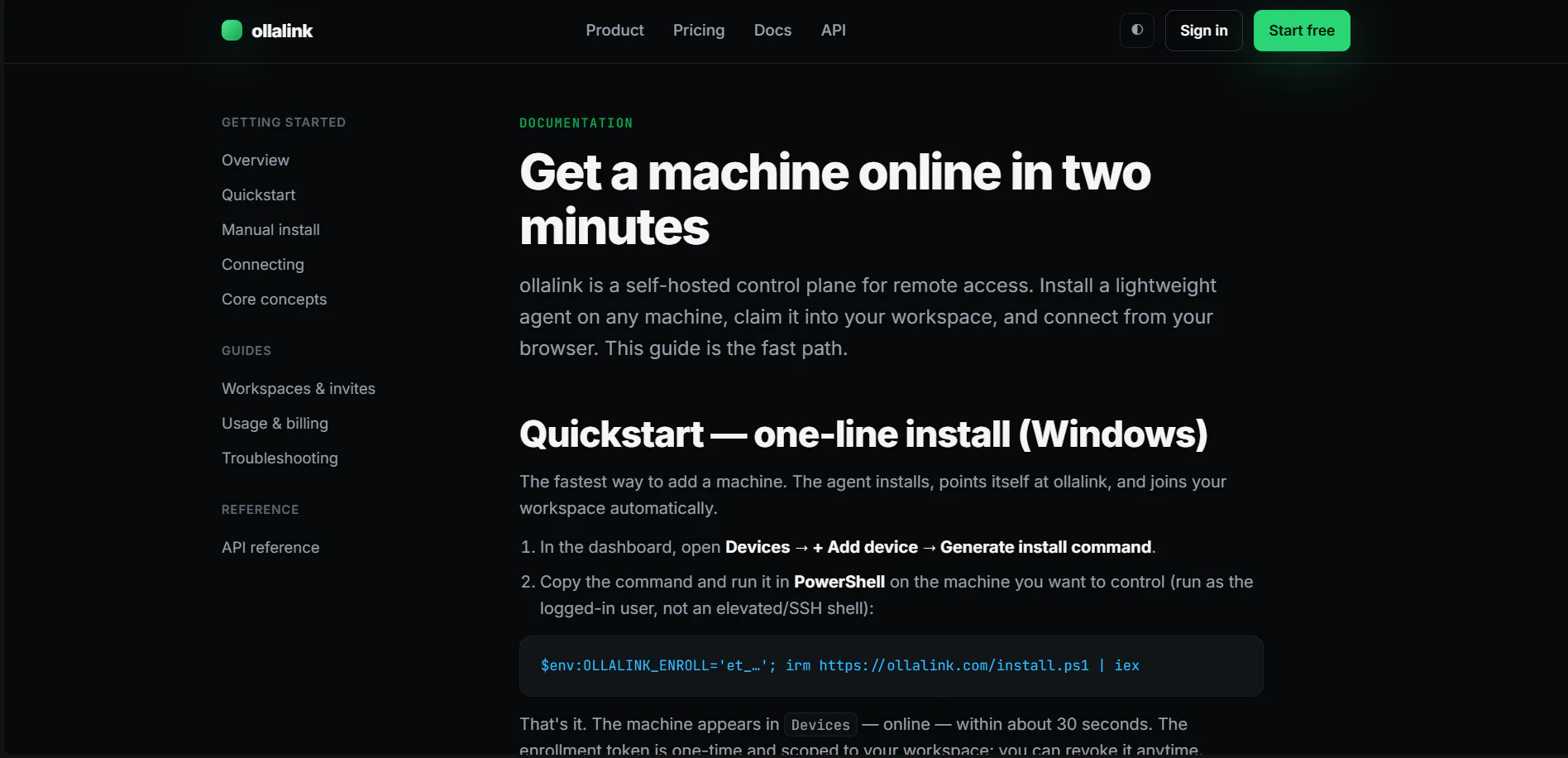Image resolution: width=1568 pixels, height=758 pixels.
Task: Go to the Docs nav item
Action: [x=772, y=31]
